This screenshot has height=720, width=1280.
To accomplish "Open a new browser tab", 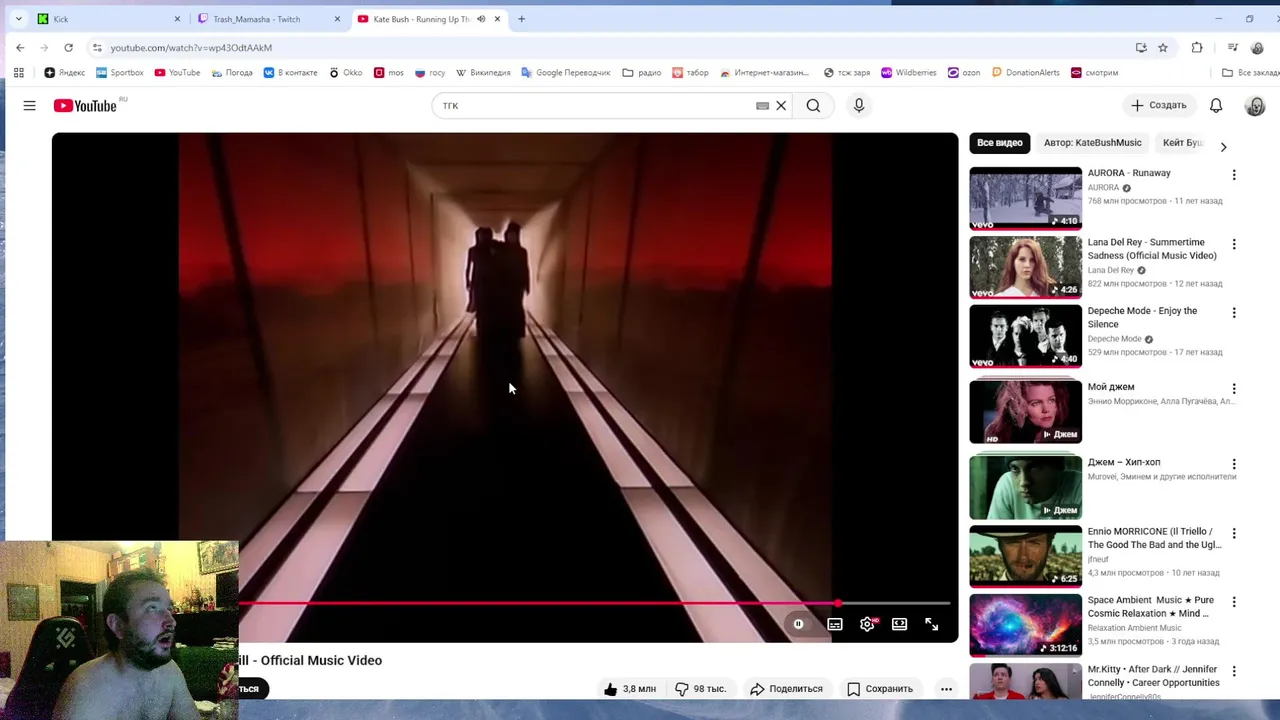I will [521, 19].
